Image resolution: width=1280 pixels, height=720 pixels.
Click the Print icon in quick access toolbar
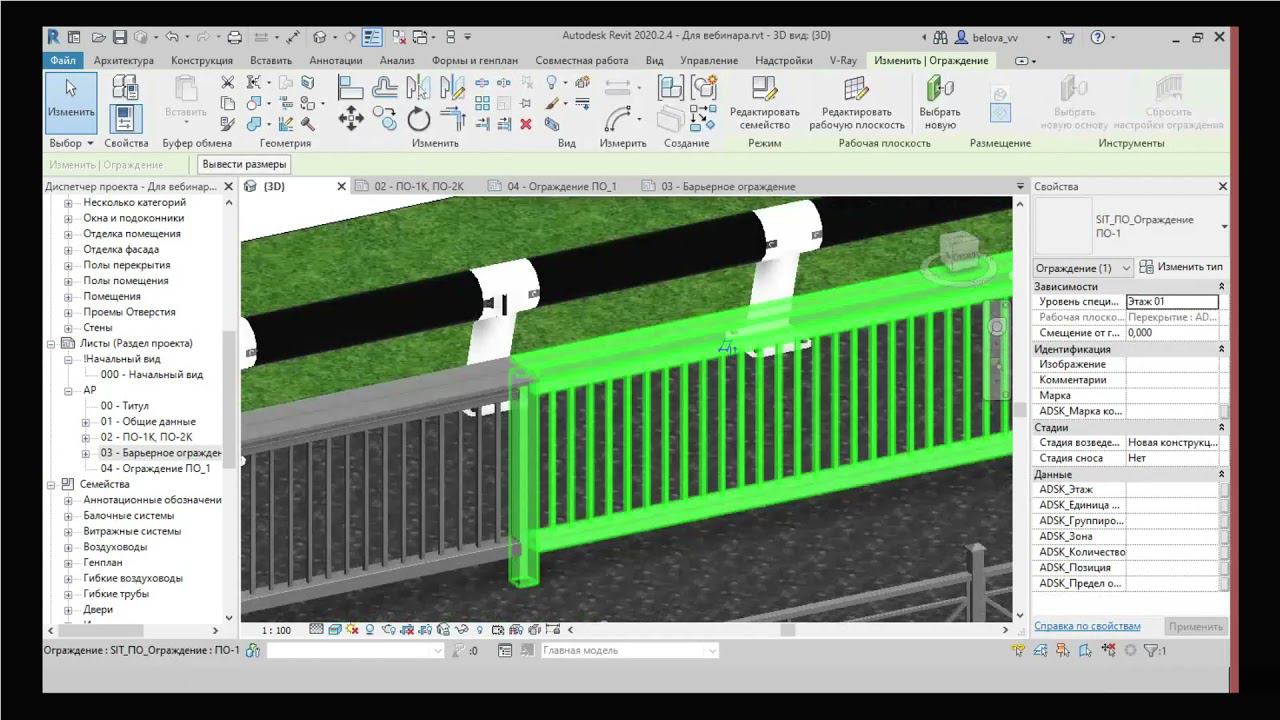(234, 37)
